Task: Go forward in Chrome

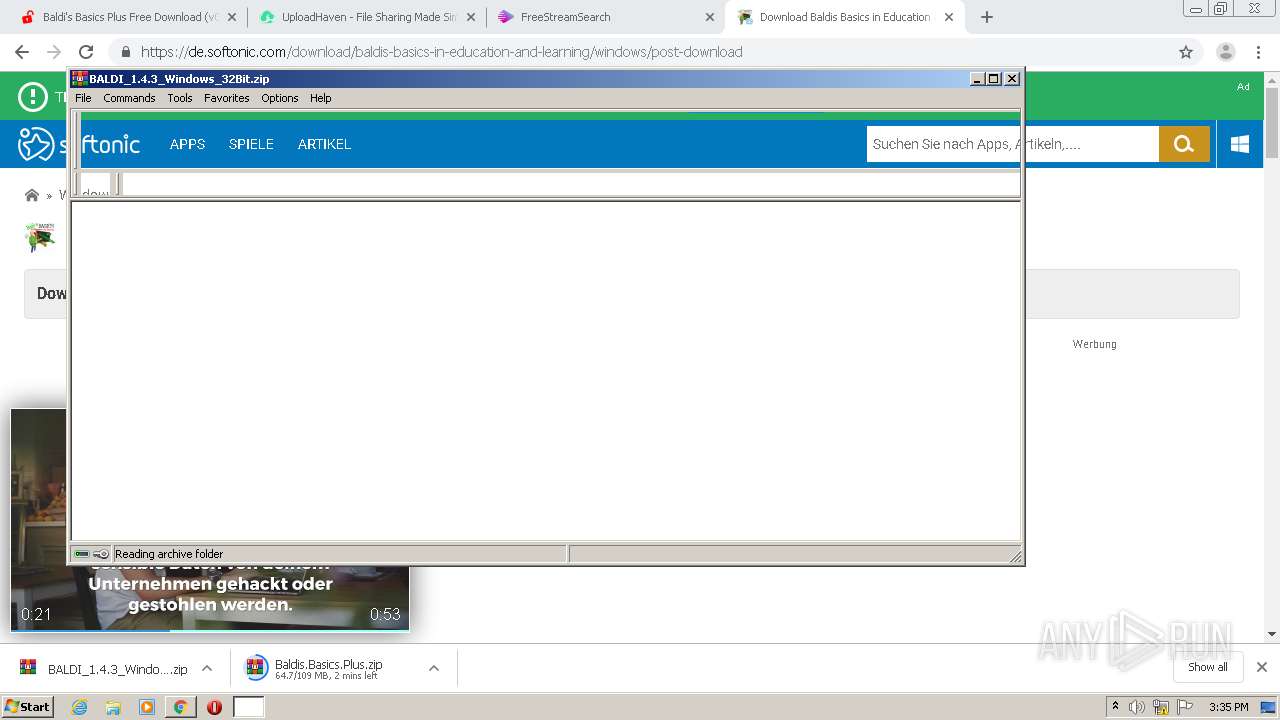Action: (54, 52)
